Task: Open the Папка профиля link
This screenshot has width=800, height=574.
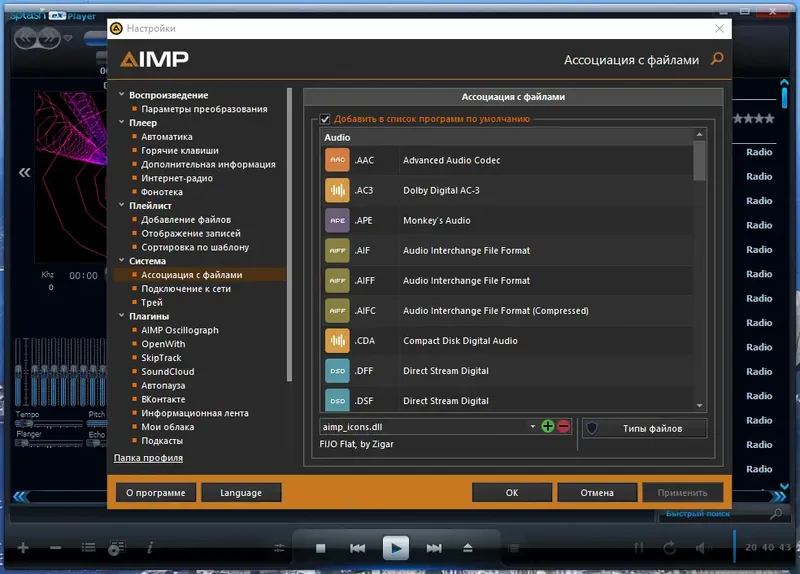Action: (148, 458)
